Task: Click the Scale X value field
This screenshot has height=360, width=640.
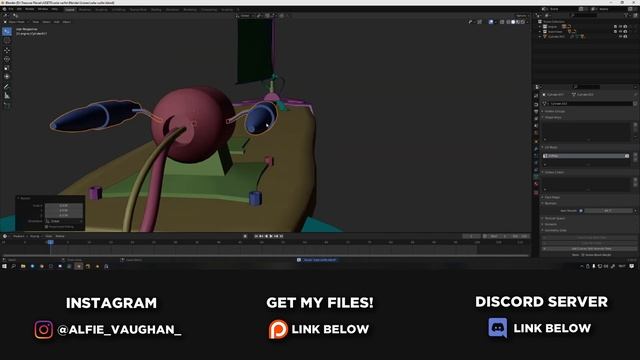Action: [64, 205]
